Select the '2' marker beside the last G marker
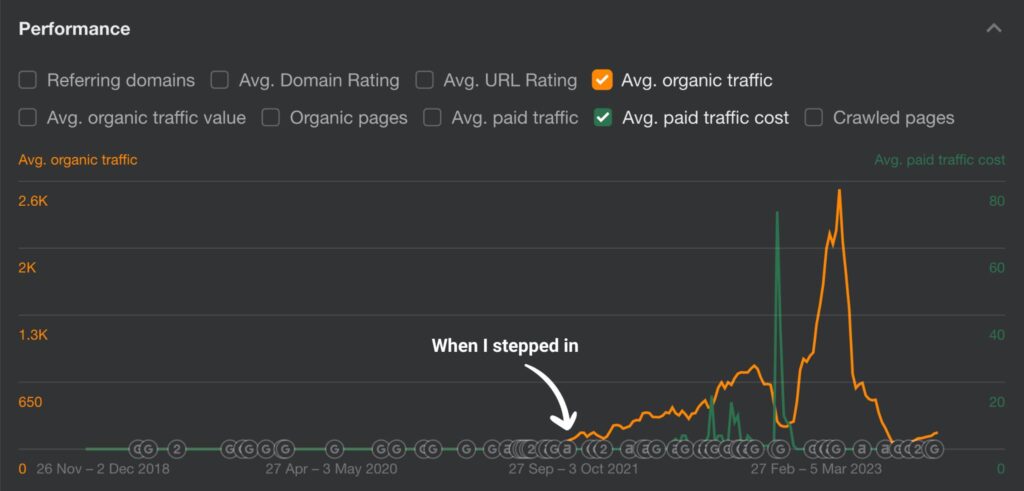The image size is (1024, 491). tap(918, 449)
